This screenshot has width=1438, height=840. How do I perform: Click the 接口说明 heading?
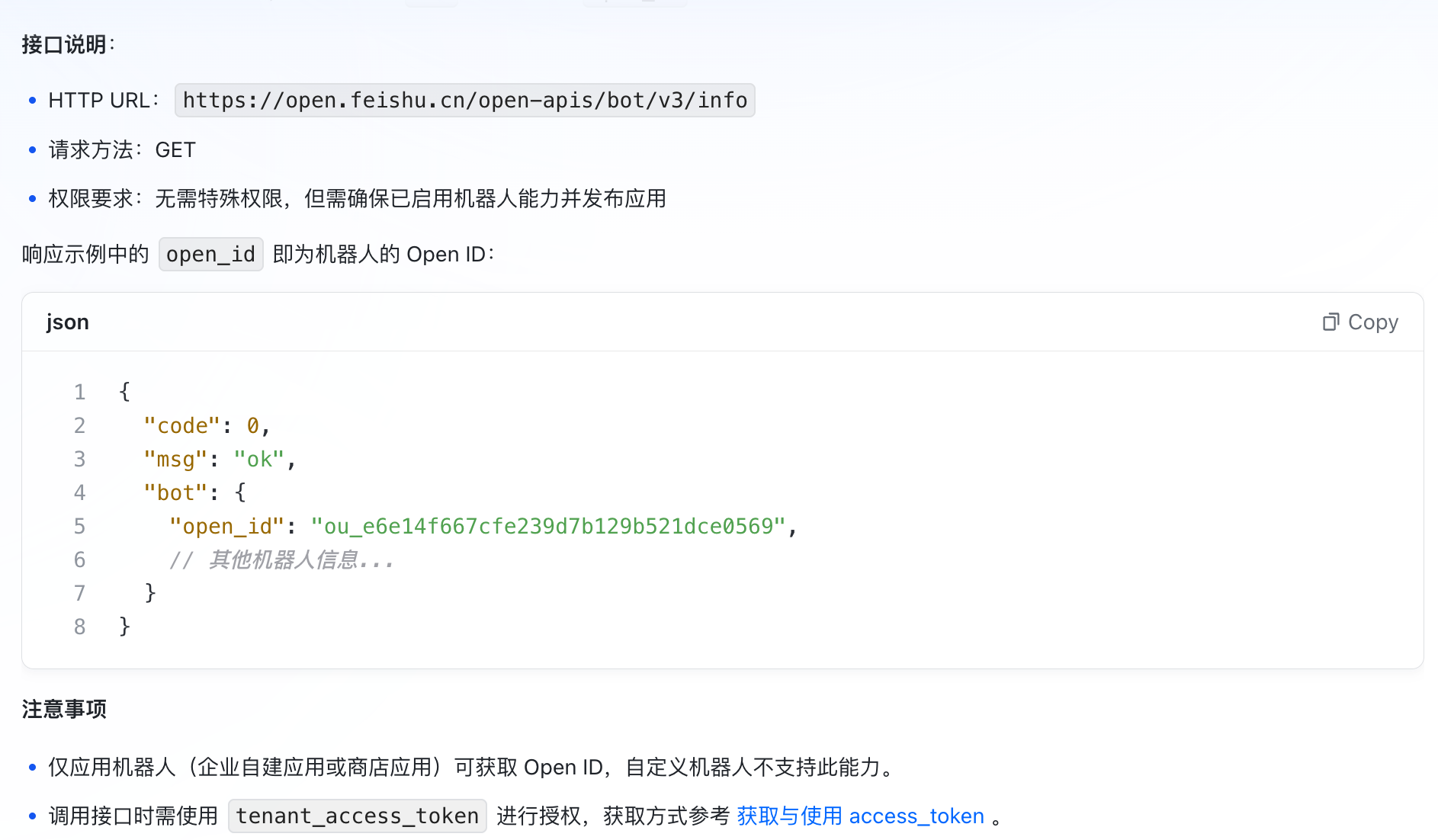(x=68, y=45)
